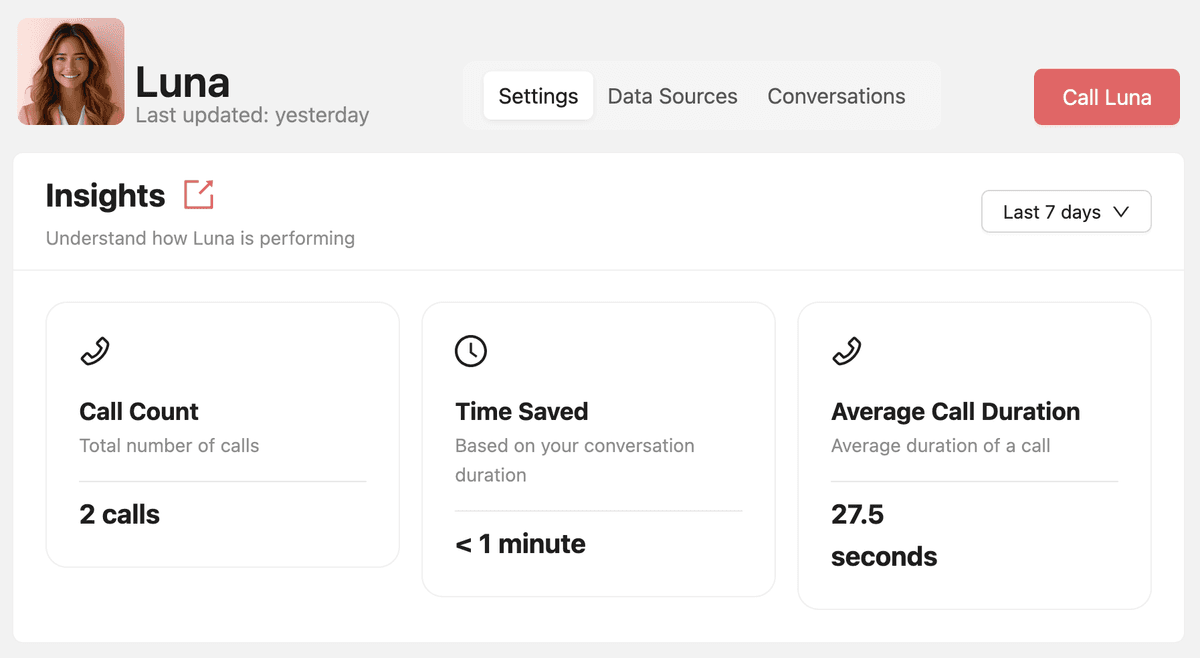Open the Last 7 days time range dropdown
The height and width of the screenshot is (658, 1200).
tap(1066, 211)
